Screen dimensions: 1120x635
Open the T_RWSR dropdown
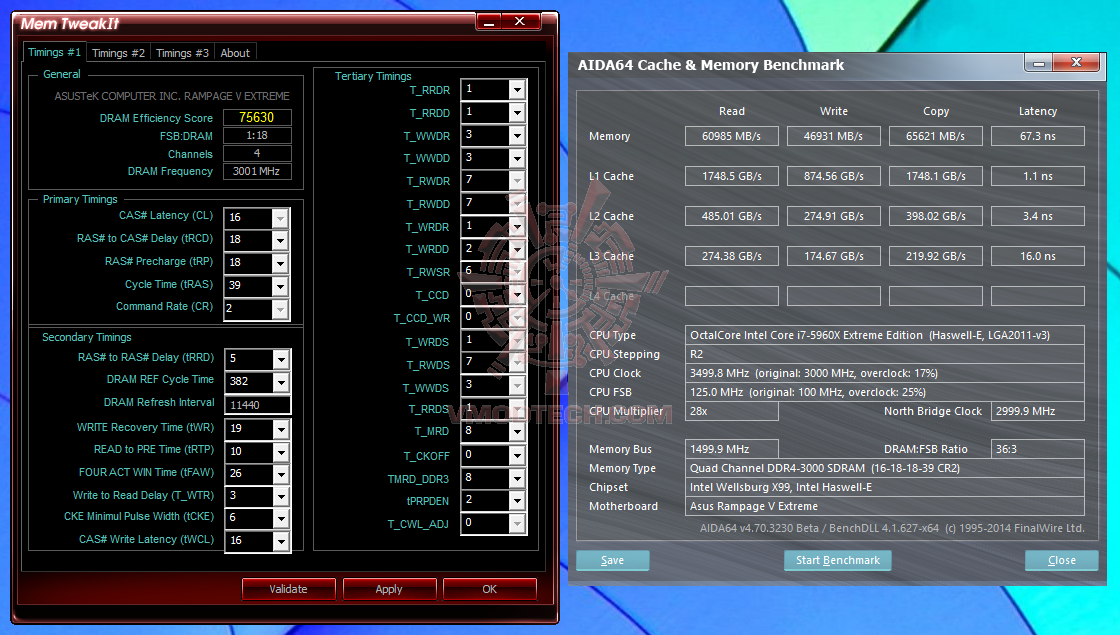517,271
